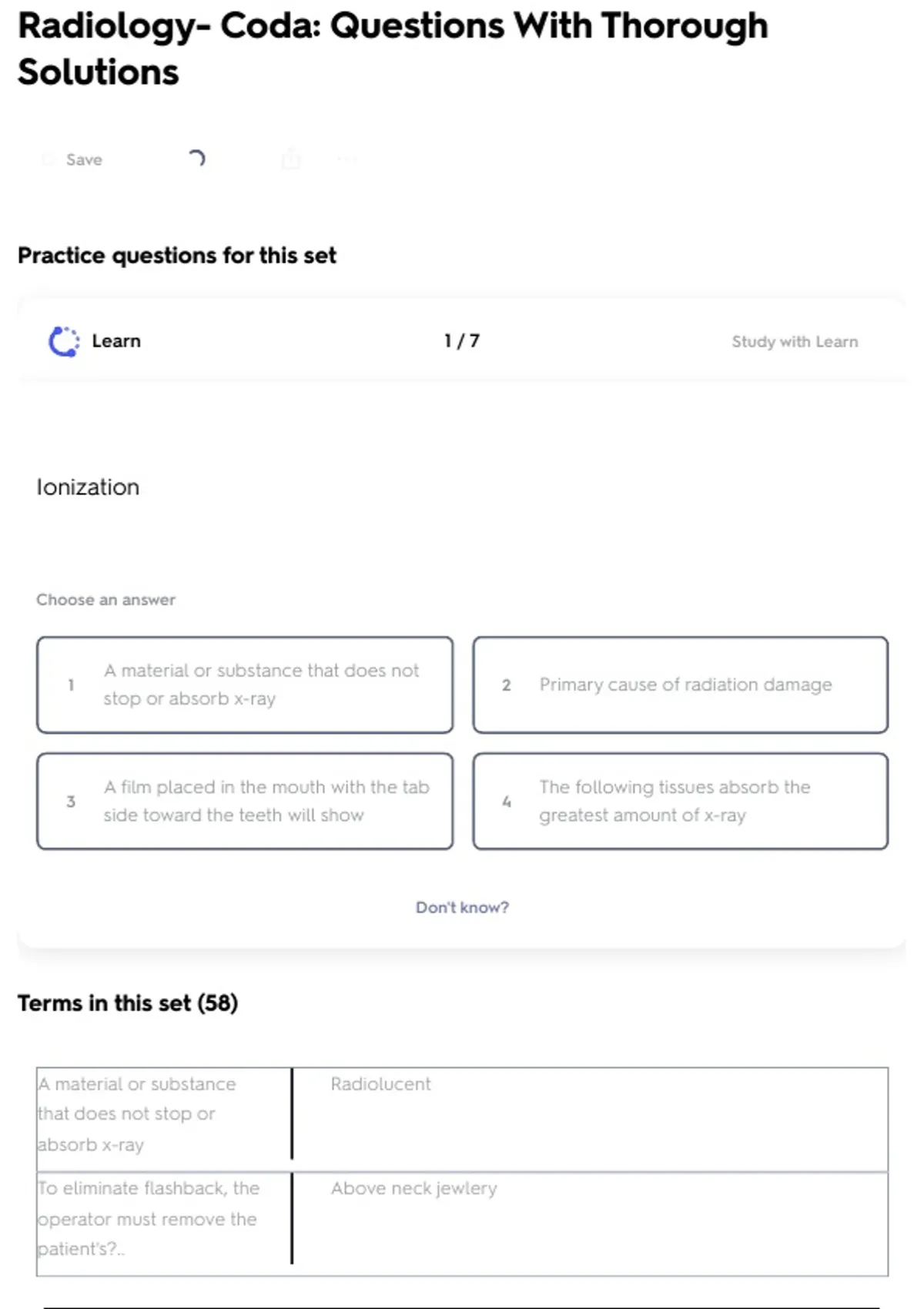Pick answer 3 about film tab side
The width and height of the screenshot is (924, 1309).
pyautogui.click(x=245, y=801)
